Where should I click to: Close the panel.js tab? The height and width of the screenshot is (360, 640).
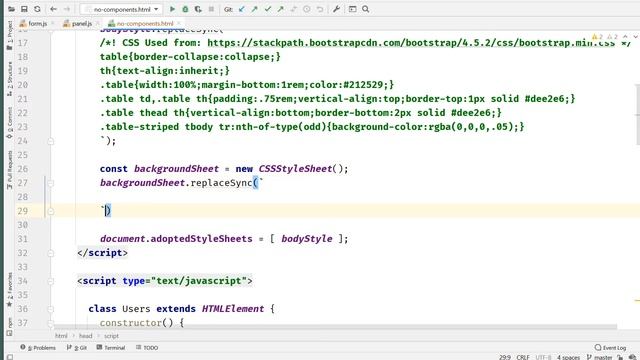tap(98, 24)
